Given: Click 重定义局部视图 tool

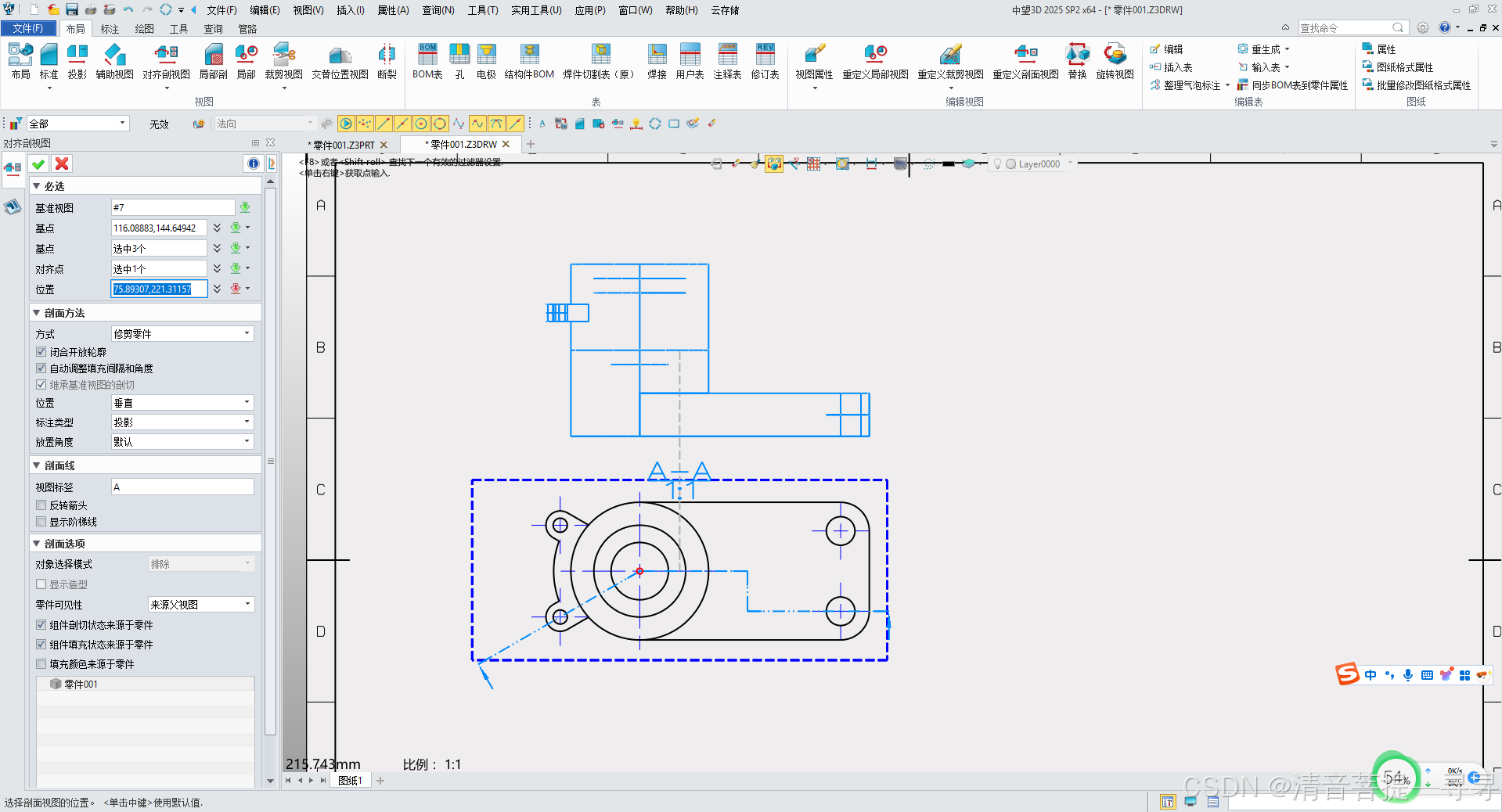Looking at the screenshot, I should (875, 61).
